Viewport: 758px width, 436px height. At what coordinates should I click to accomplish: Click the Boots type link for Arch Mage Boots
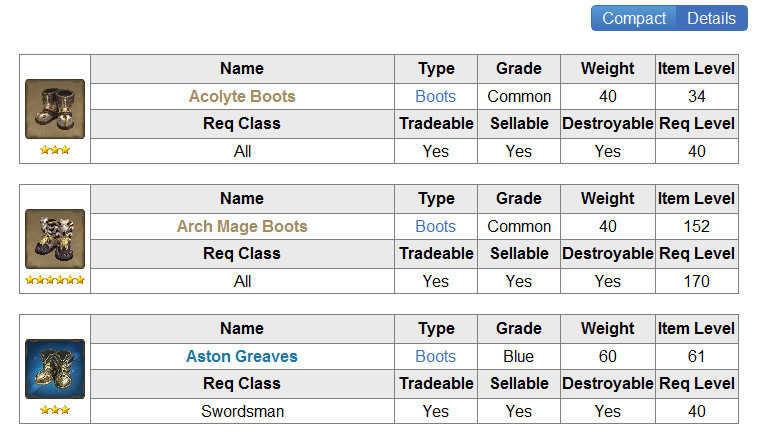(x=436, y=227)
